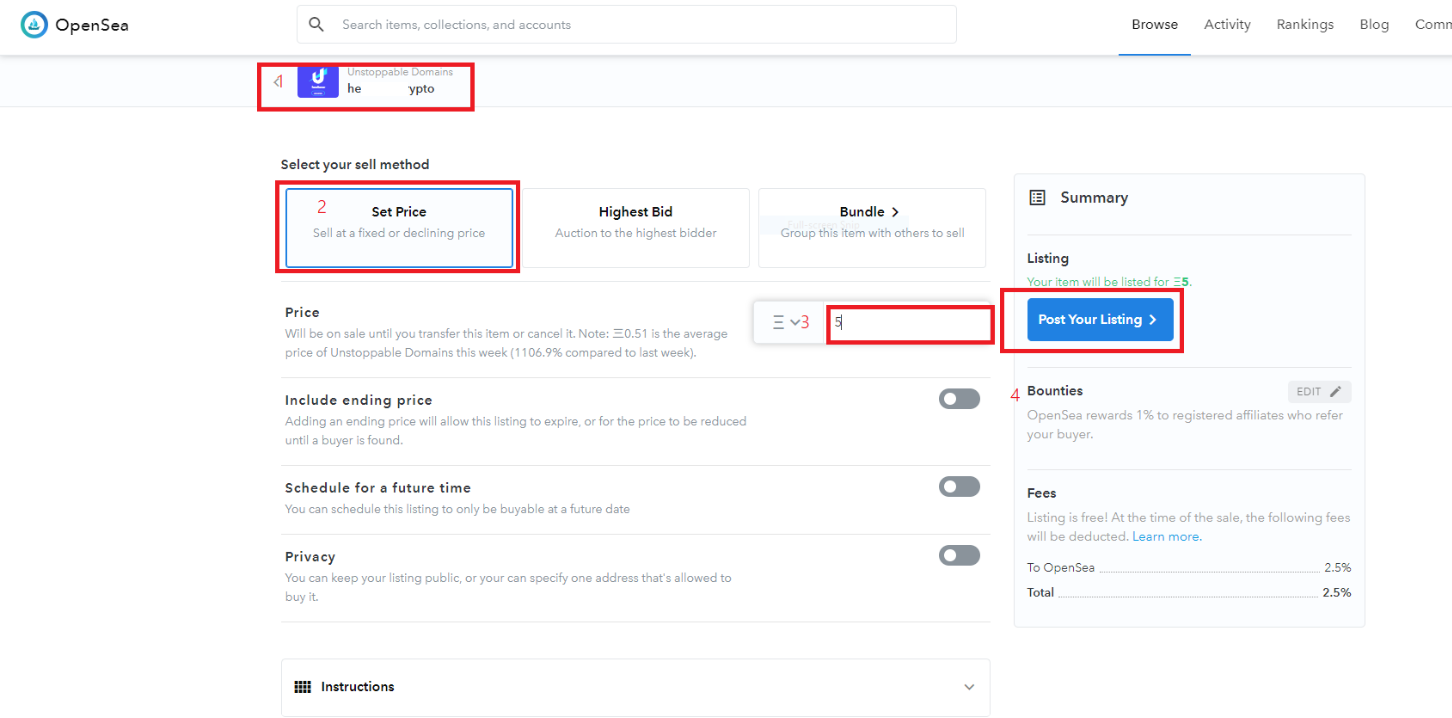
Task: Turn on Schedule for a future time
Action: [x=959, y=487]
